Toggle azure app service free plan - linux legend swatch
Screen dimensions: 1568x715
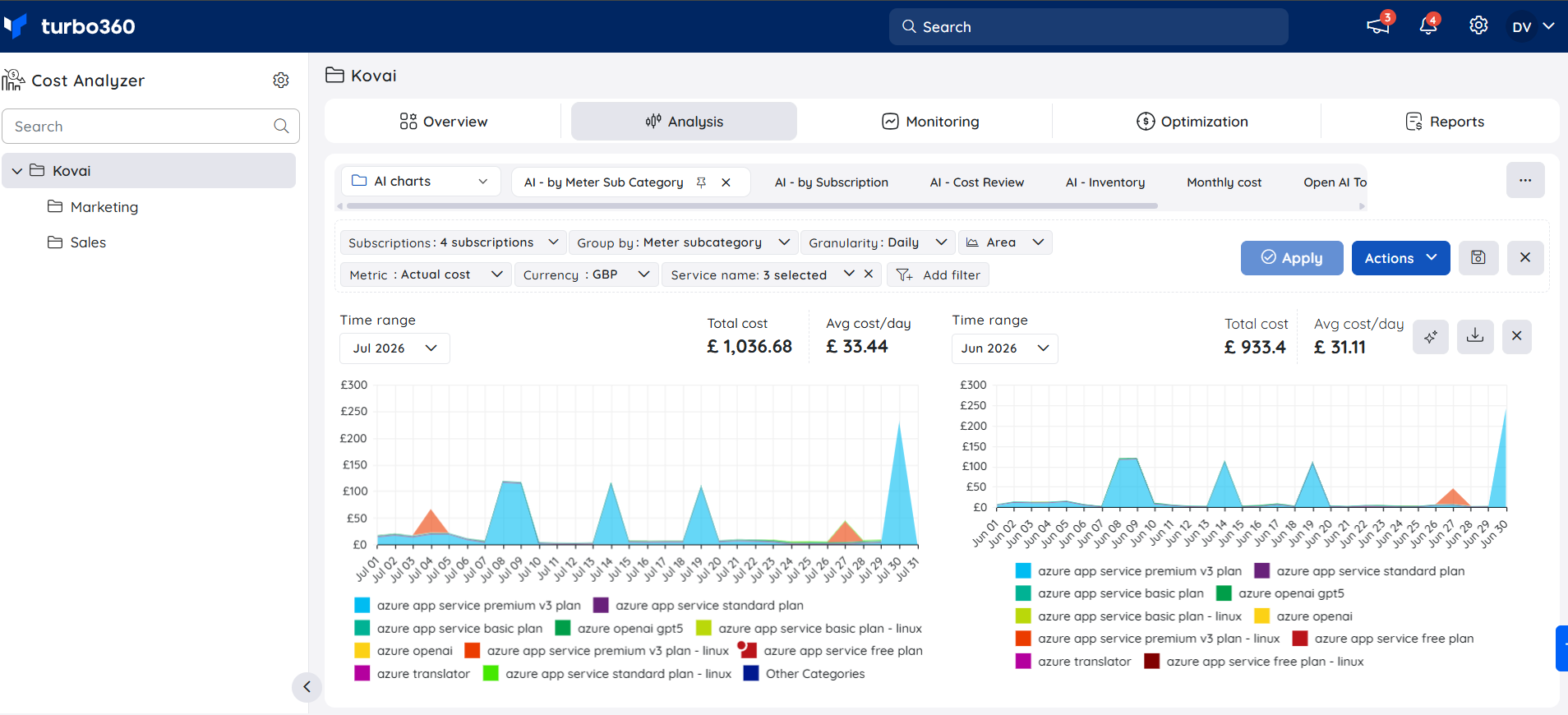pos(1152,661)
